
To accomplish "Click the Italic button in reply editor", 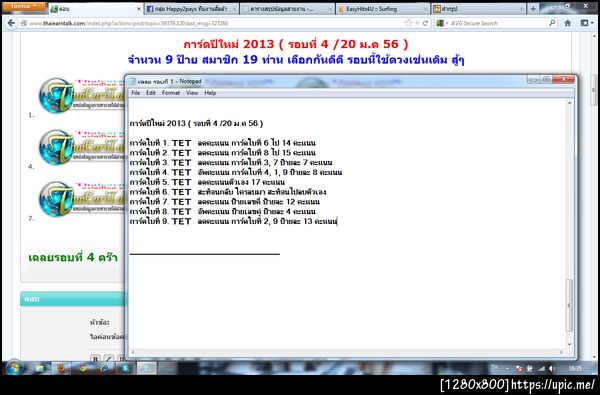I will point(108,359).
